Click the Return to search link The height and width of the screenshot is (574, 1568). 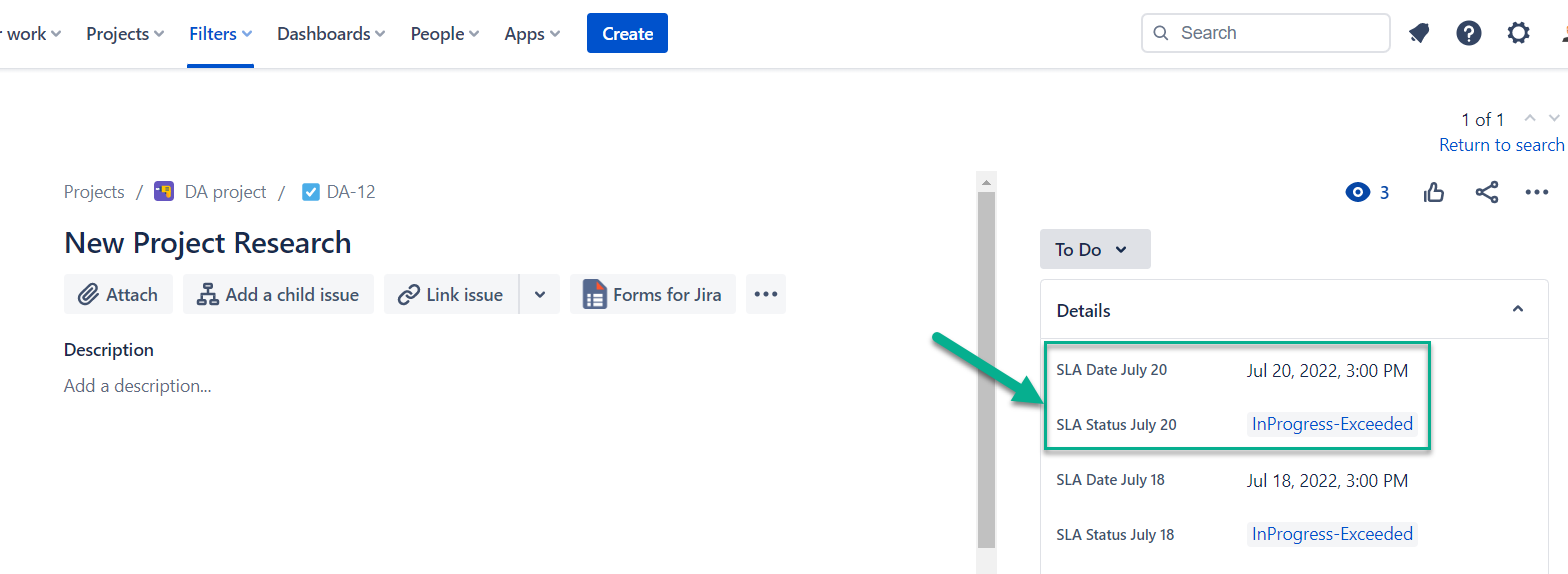(x=1501, y=145)
